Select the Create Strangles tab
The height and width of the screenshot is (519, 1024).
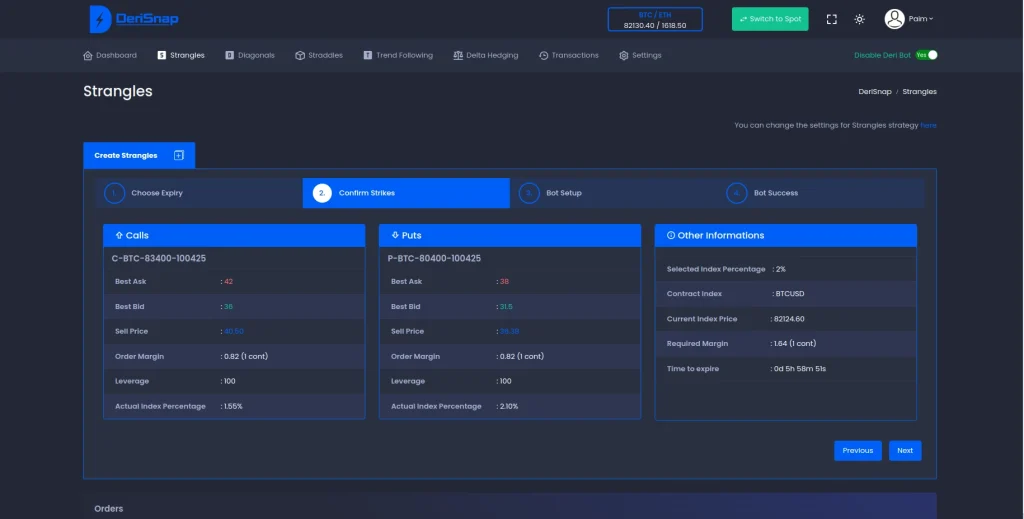(x=126, y=155)
